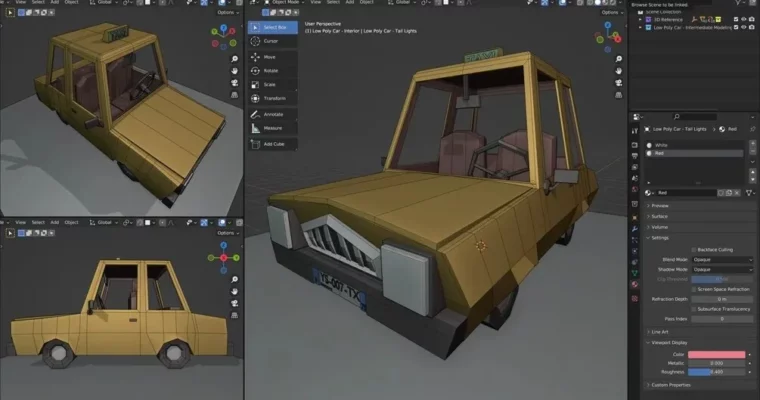760x400 pixels.
Task: Open Select menu in main viewport header
Action: 333,2
